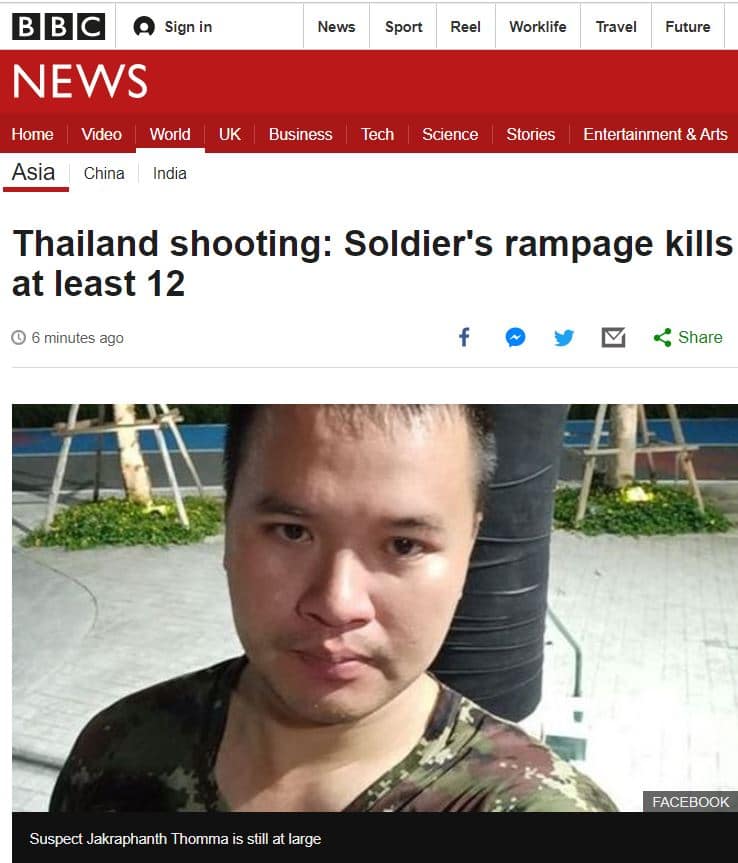Screen dimensions: 738x863
Task: Select India under Asia subsection
Action: coord(170,173)
